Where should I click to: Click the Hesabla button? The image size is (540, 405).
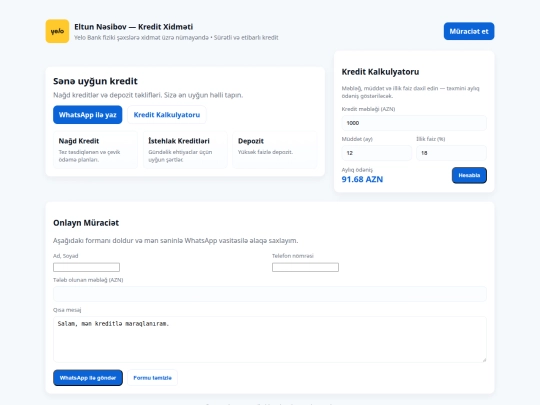469,175
